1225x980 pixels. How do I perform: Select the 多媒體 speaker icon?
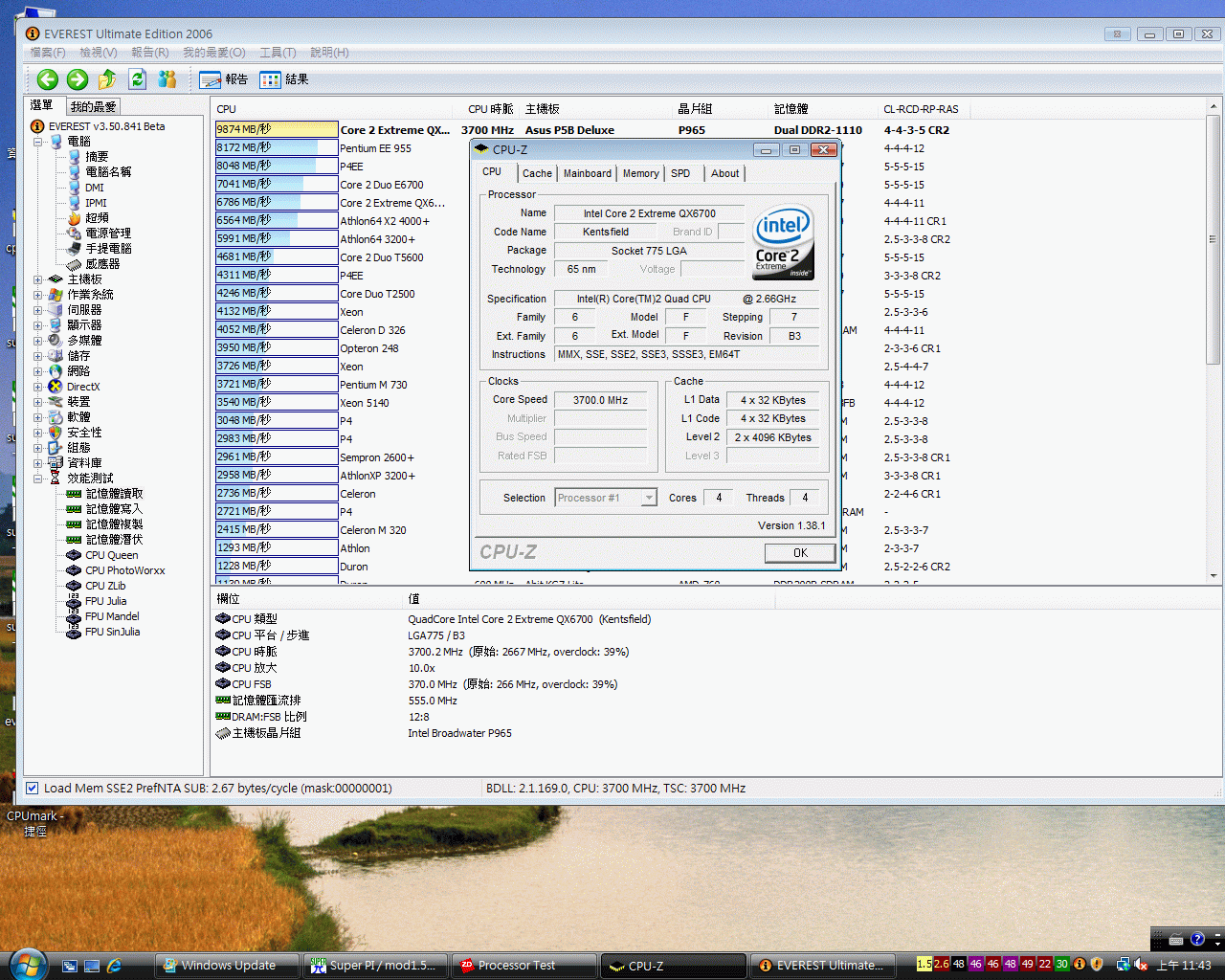coord(56,341)
